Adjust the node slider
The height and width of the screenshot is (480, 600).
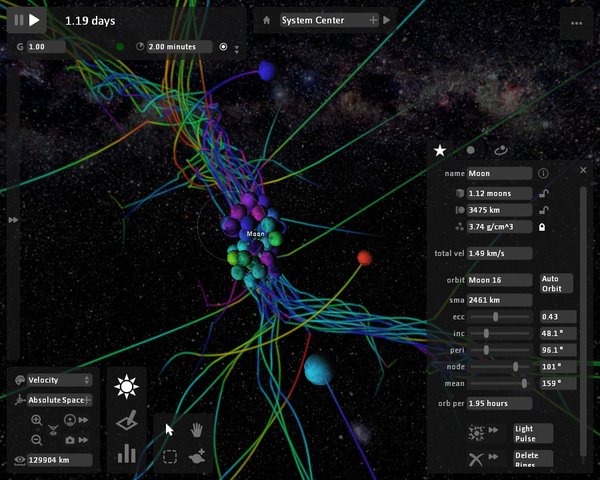coord(515,367)
